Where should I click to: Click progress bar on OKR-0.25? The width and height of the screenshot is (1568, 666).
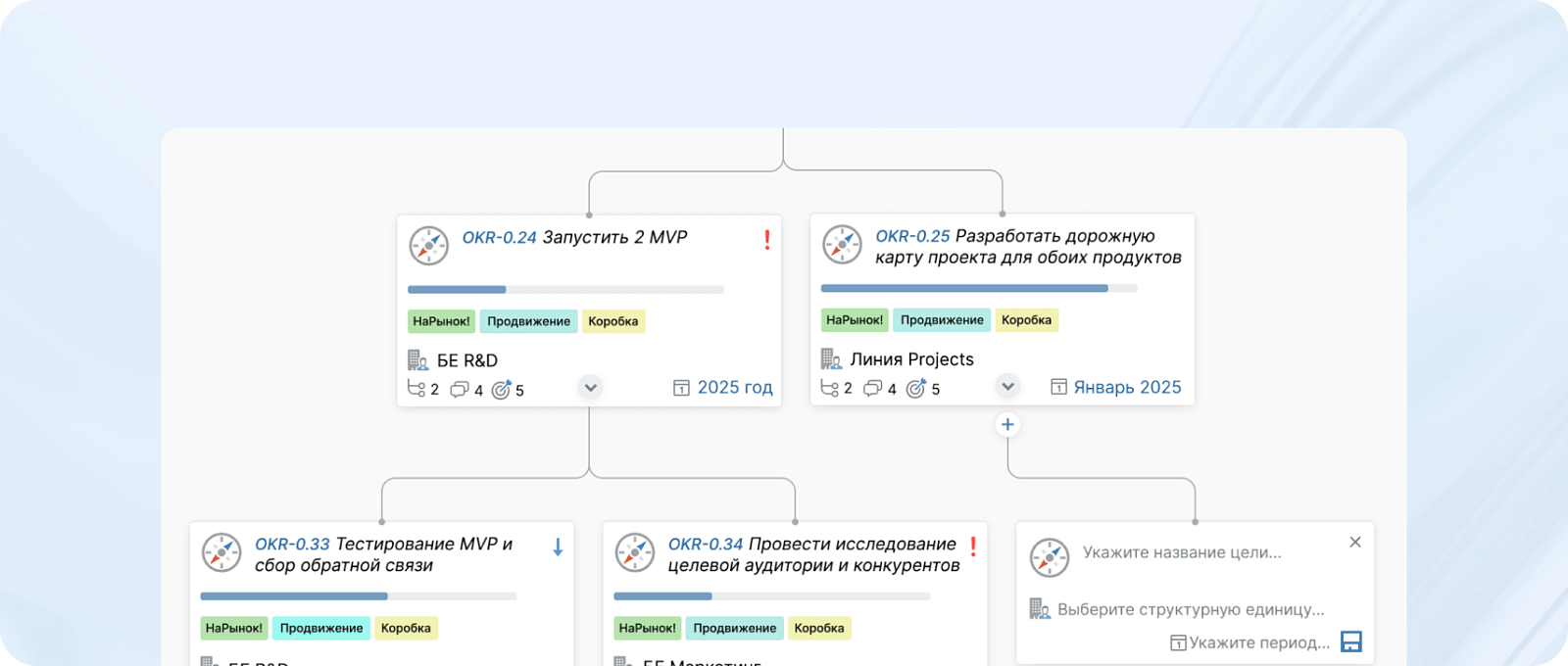tap(979, 289)
